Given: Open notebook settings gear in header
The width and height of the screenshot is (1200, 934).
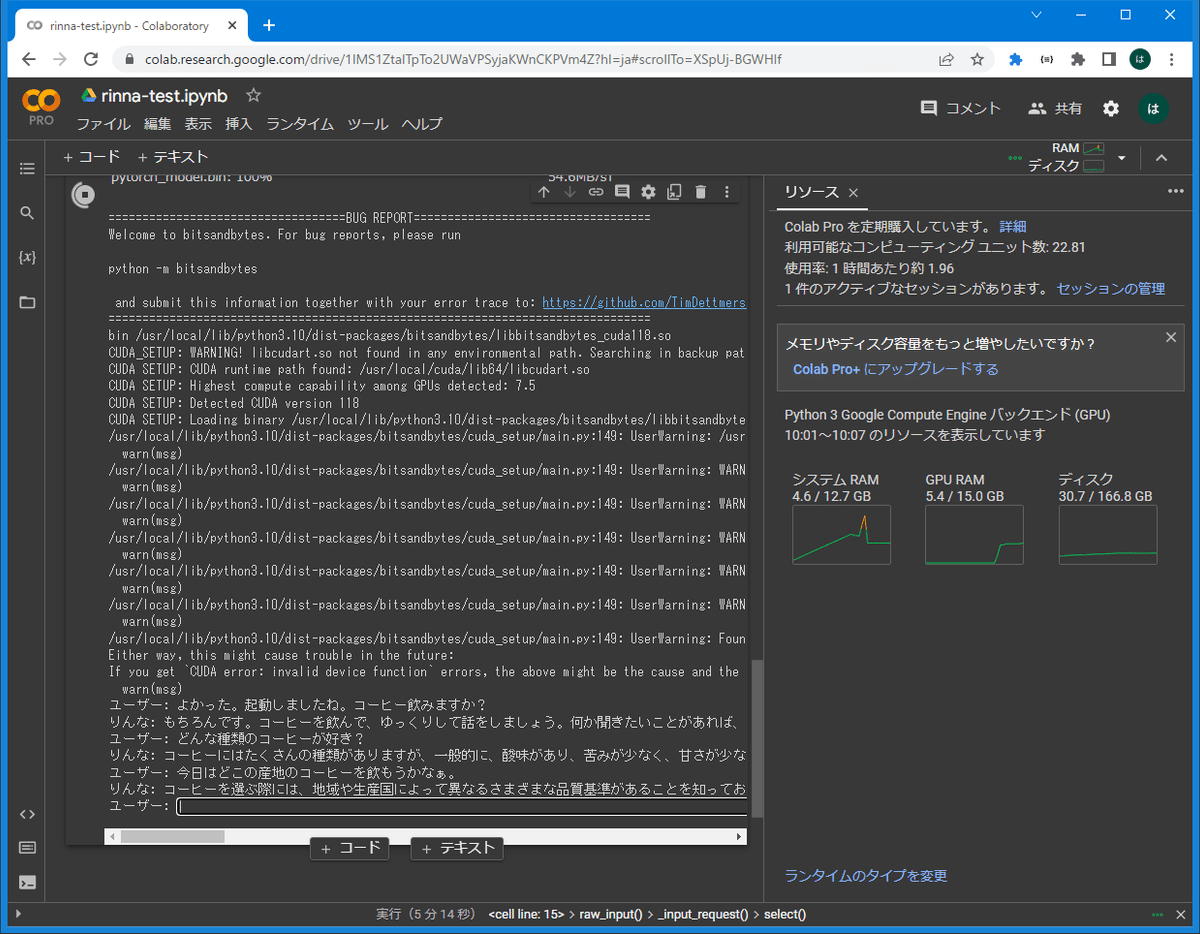Looking at the screenshot, I should pyautogui.click(x=1111, y=108).
